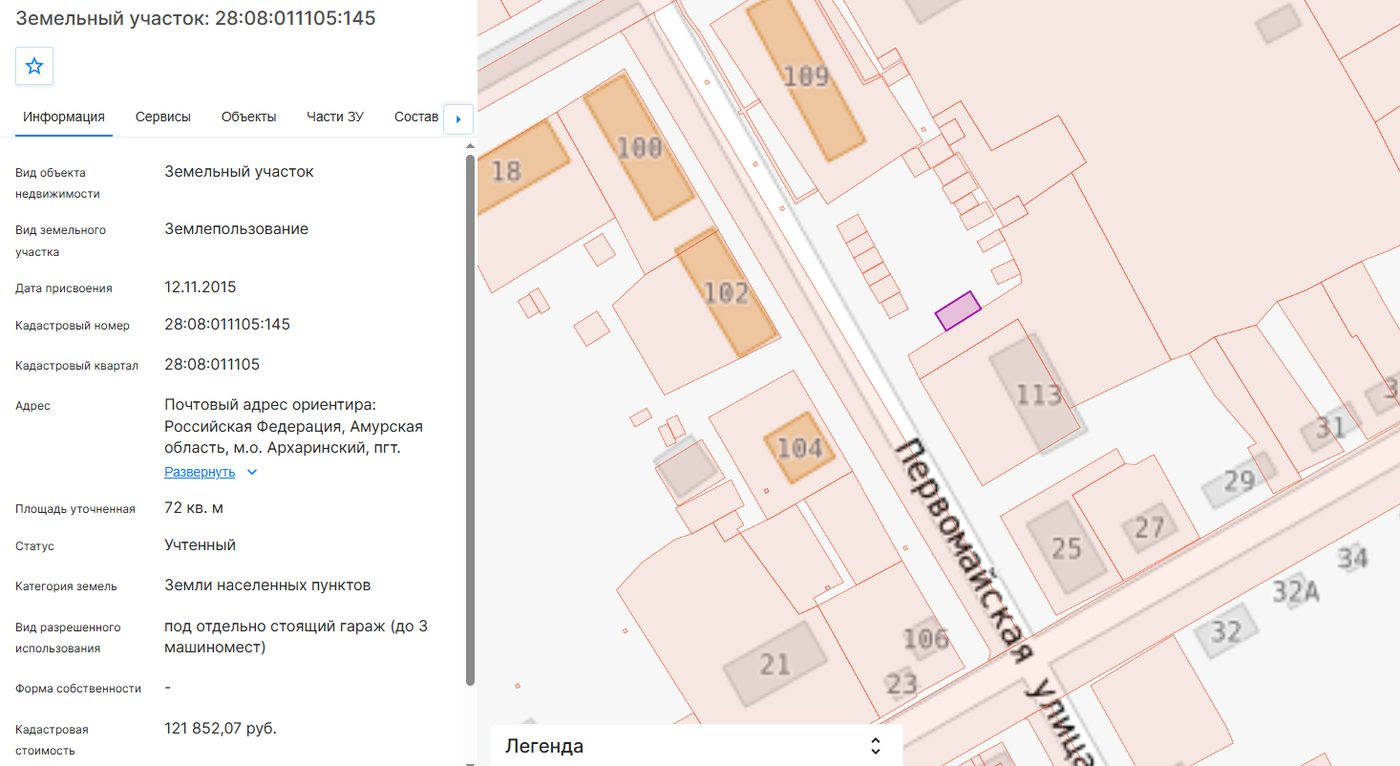Viewport: 1400px width, 766px height.
Task: Click the Развернуть link
Action: click(x=200, y=472)
